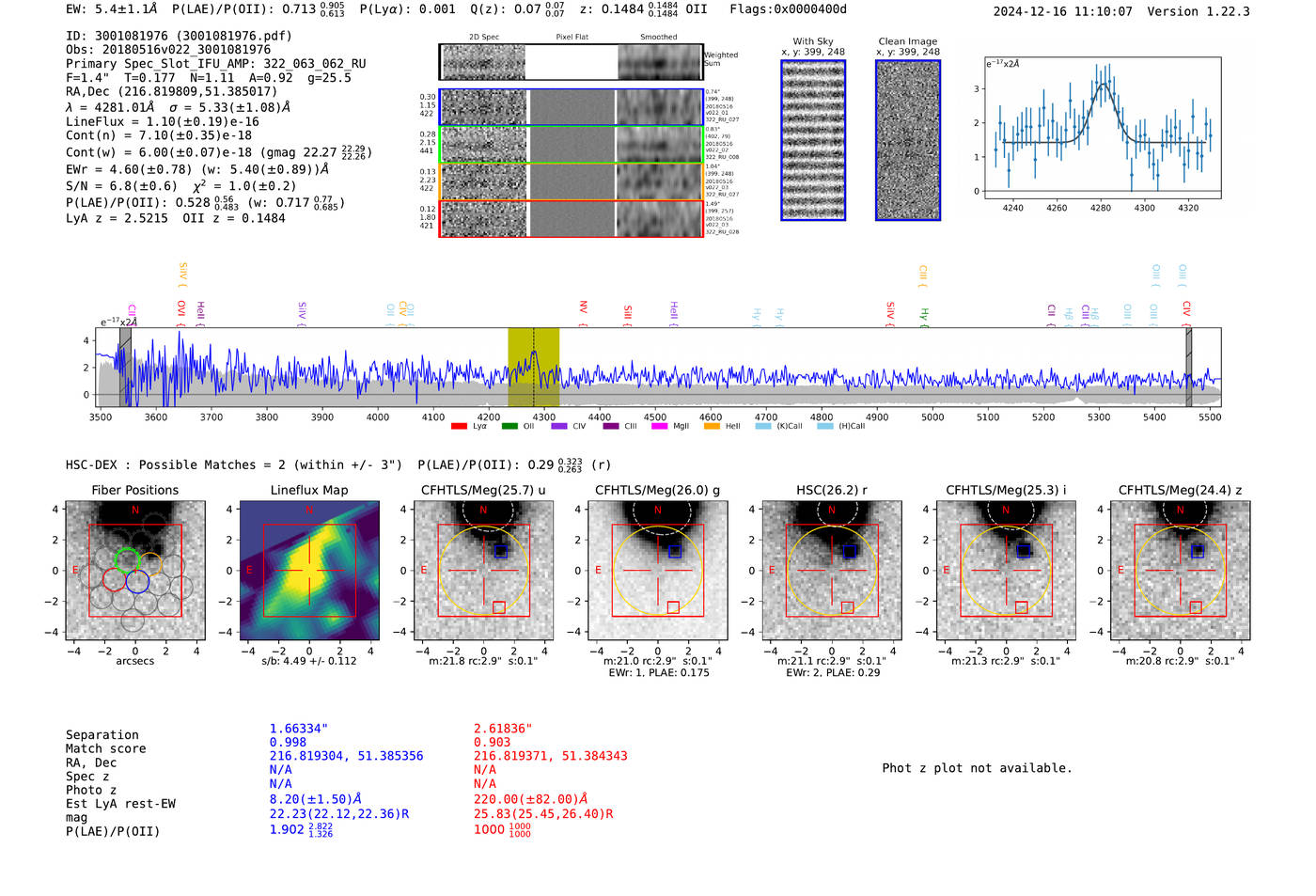Select the CFHTLS/Meg(24.4) z cutout
The width and height of the screenshot is (1316, 896).
click(x=1180, y=570)
